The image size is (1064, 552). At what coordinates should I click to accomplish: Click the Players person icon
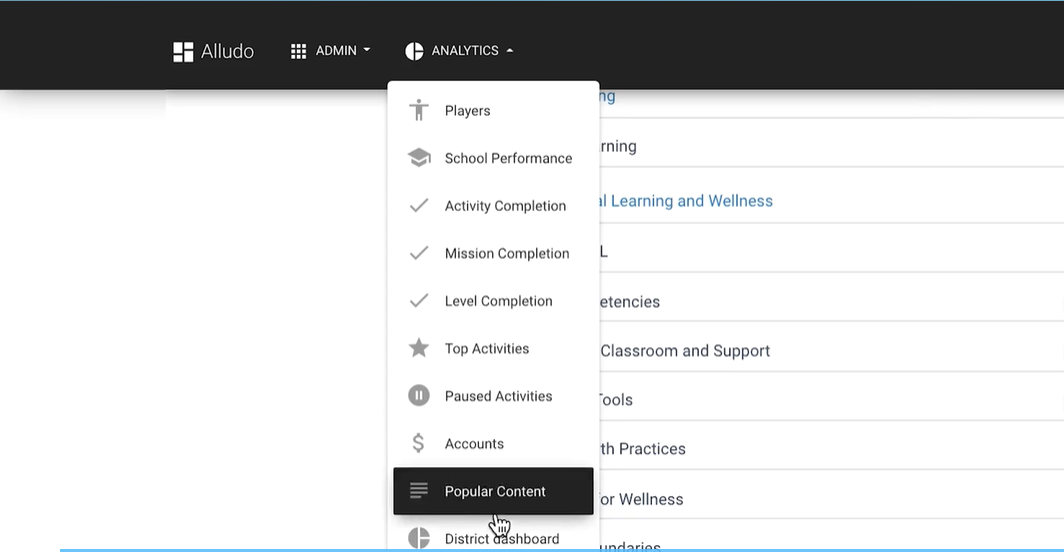point(419,110)
